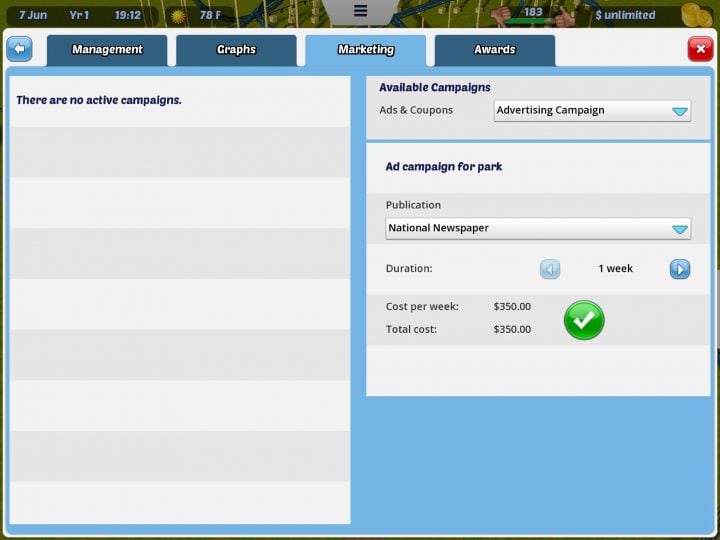
Task: Increase campaign duration with right arrow
Action: [x=680, y=269]
